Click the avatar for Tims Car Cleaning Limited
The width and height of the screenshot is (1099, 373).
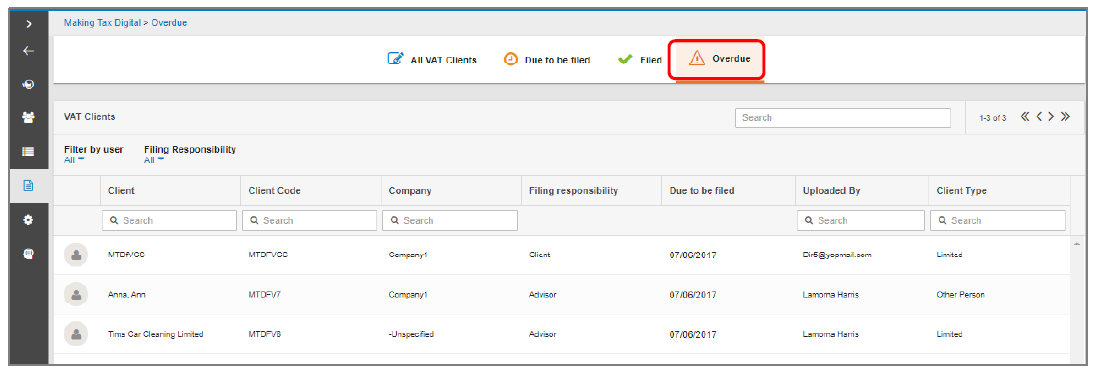pyautogui.click(x=76, y=334)
